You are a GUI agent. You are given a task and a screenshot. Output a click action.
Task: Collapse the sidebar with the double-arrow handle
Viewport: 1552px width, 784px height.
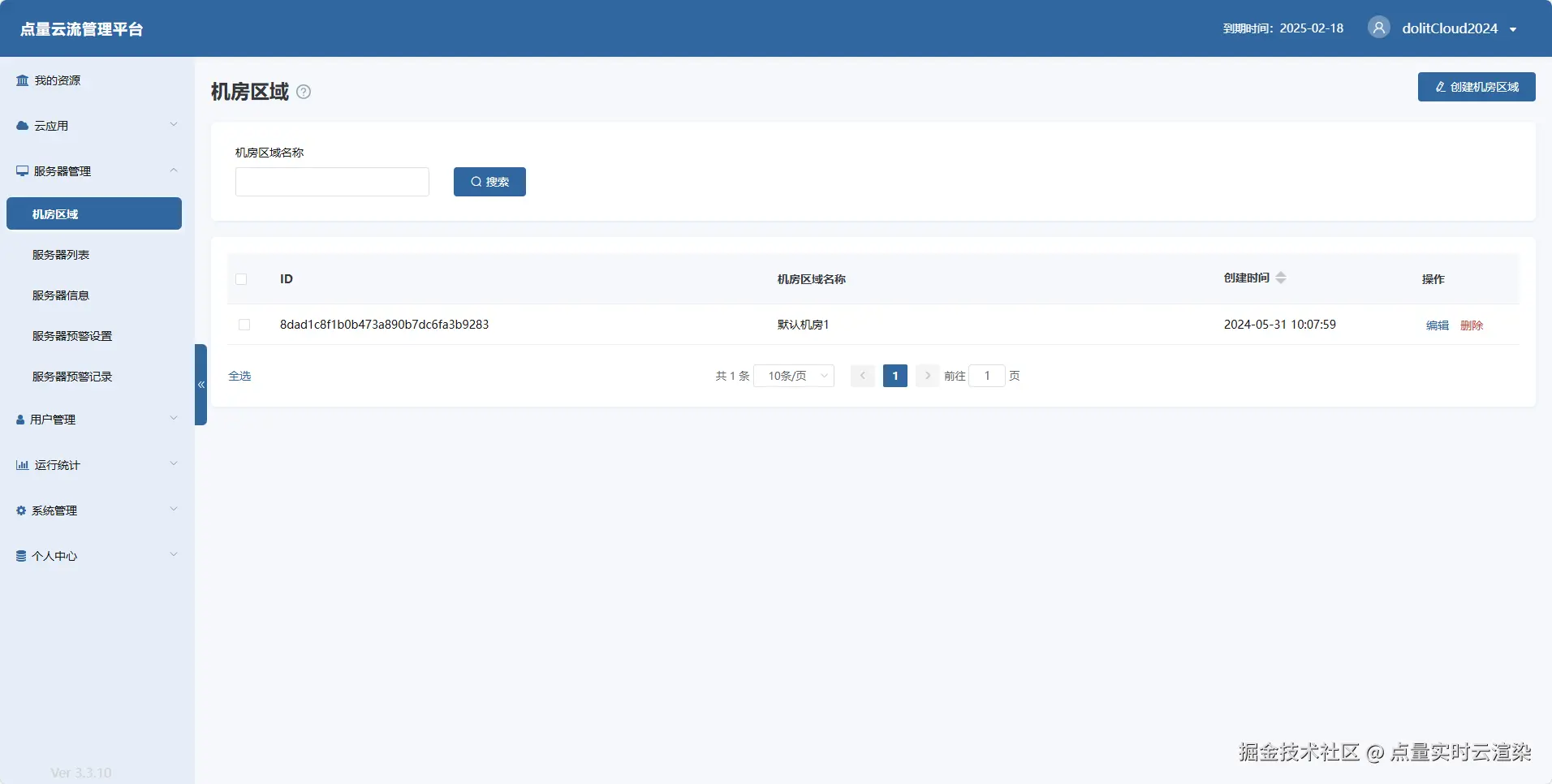pos(201,385)
